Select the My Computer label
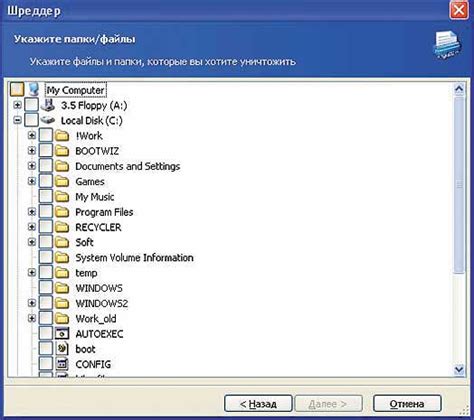 click(75, 90)
